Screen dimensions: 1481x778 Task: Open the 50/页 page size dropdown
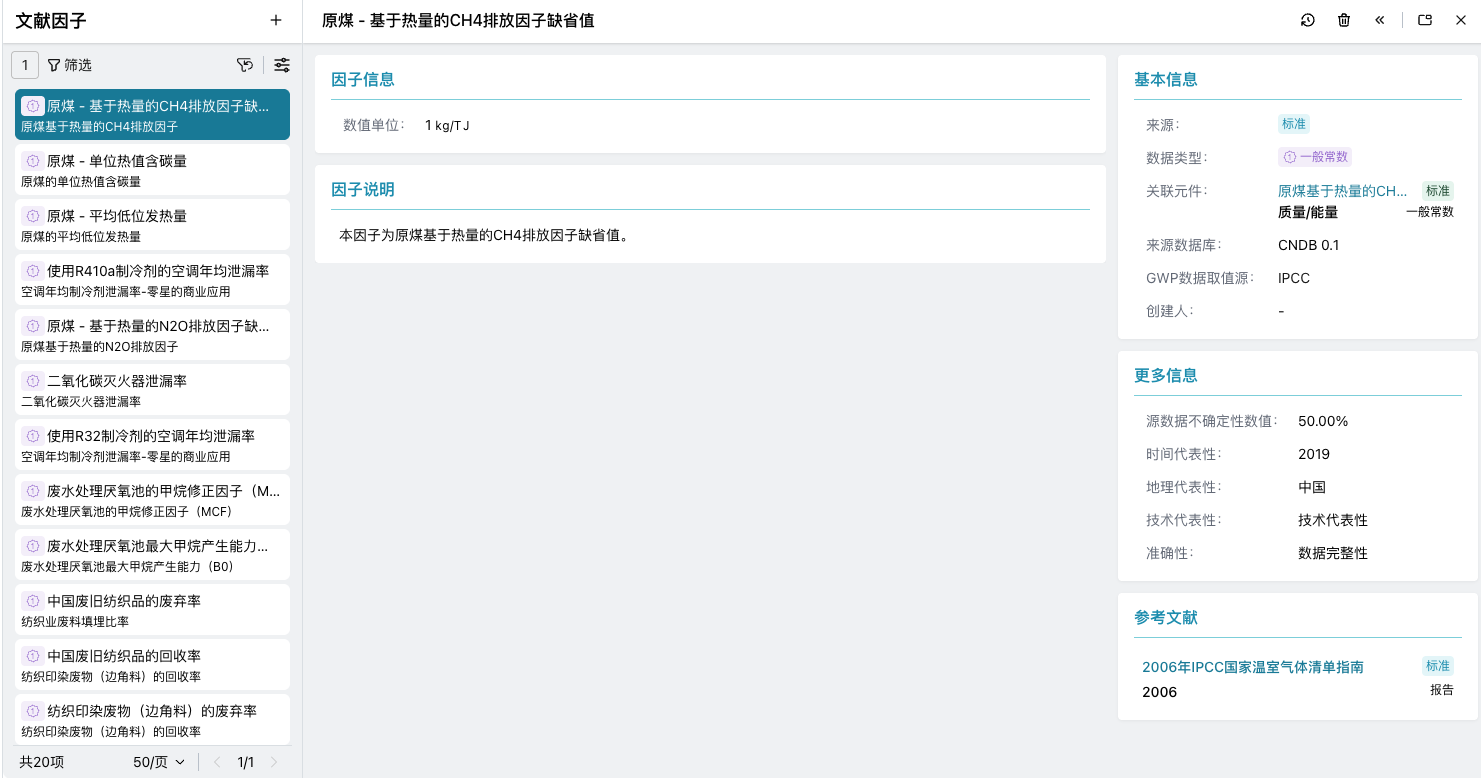tap(159, 762)
